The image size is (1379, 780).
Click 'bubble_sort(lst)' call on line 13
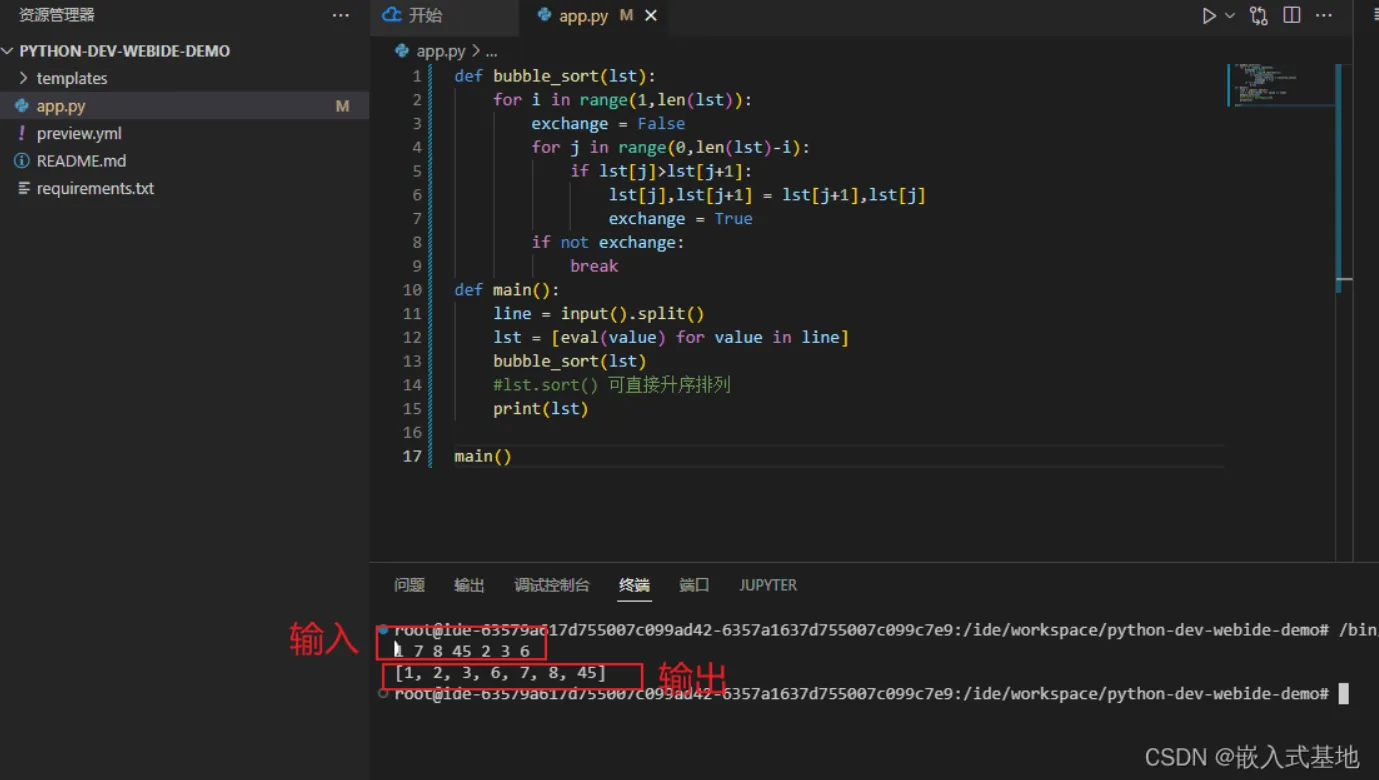[x=569, y=361]
